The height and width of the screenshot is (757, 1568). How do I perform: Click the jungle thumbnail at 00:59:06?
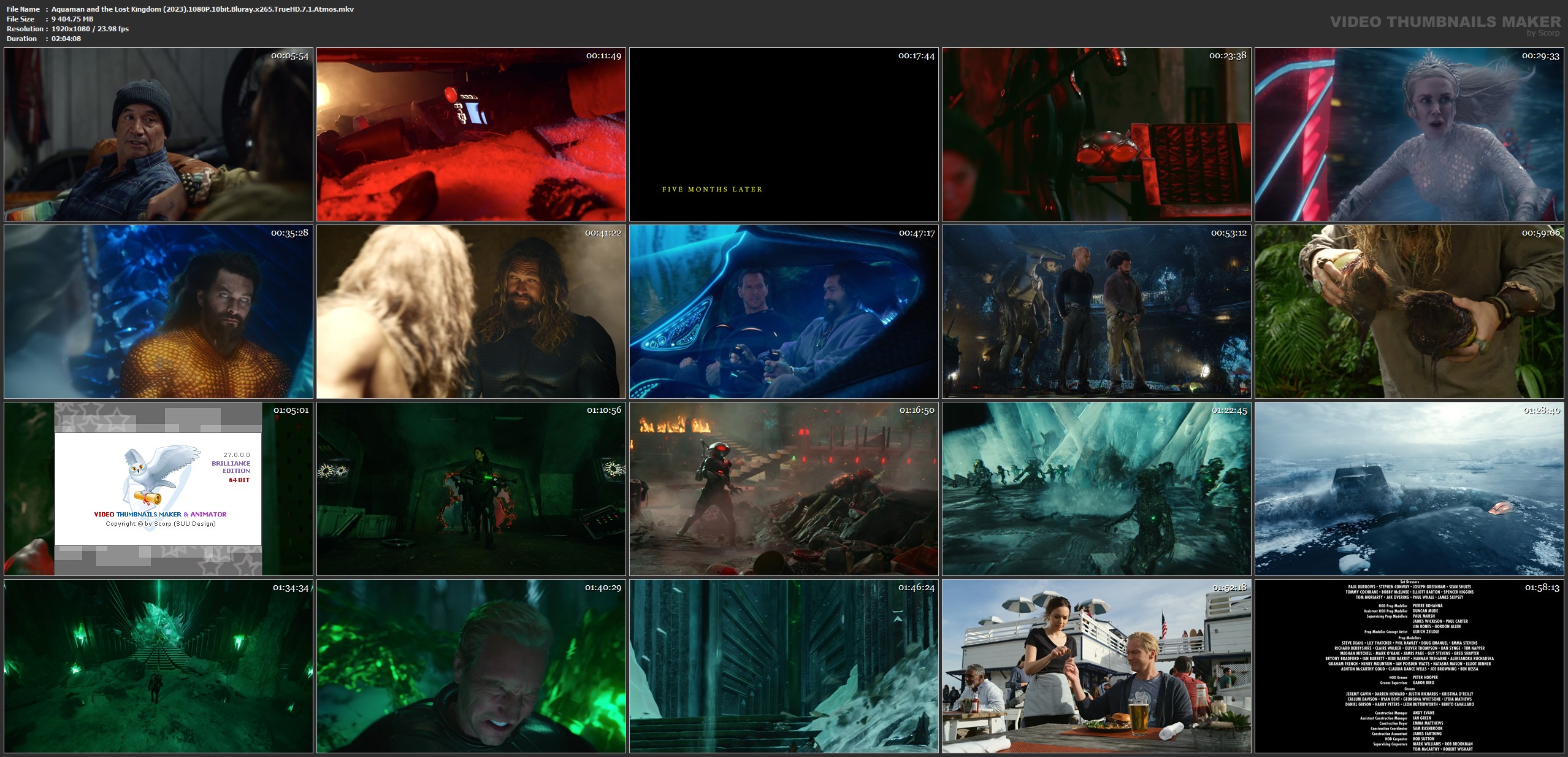(x=1409, y=312)
